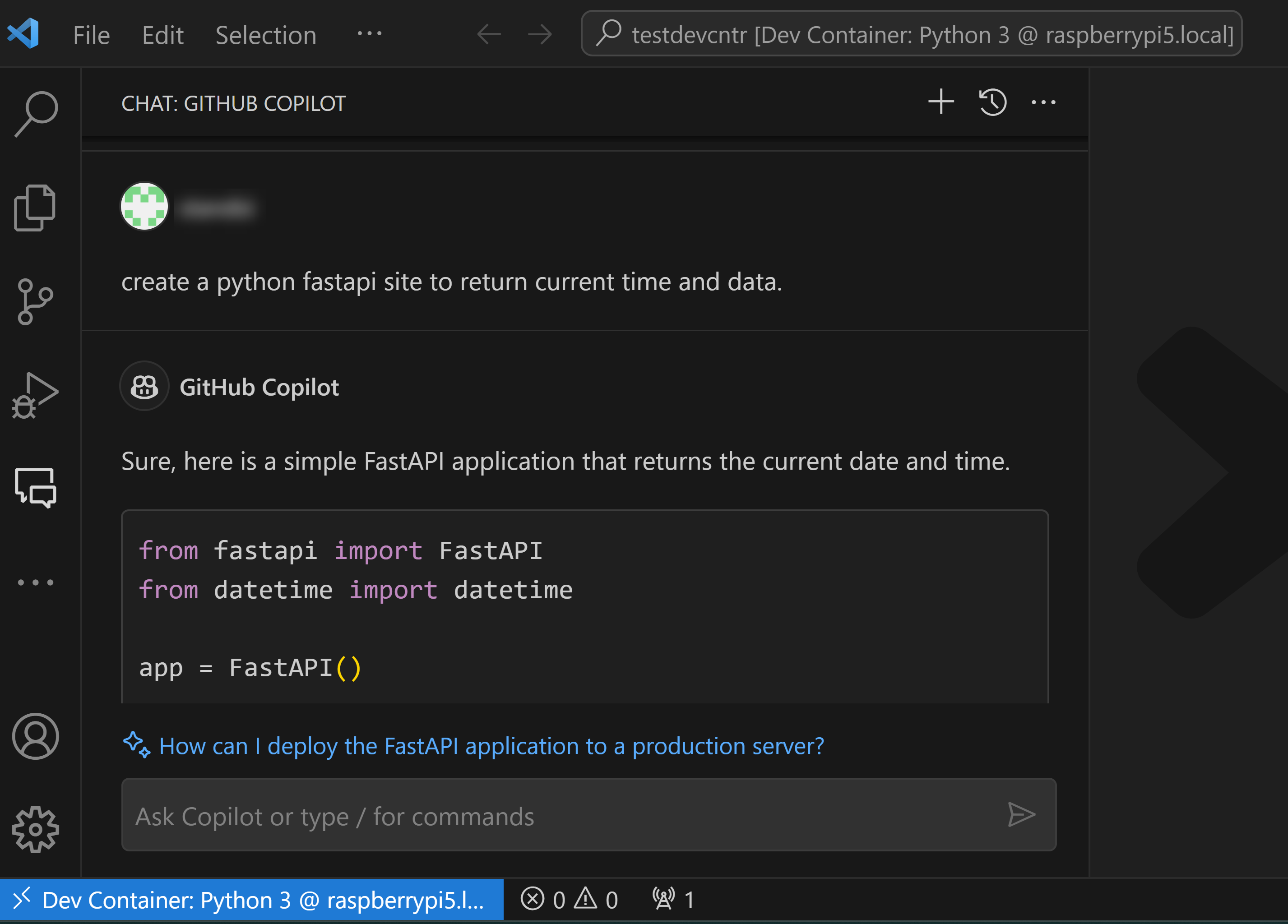This screenshot has height=924, width=1288.
Task: Go back with the left arrow
Action: click(489, 34)
